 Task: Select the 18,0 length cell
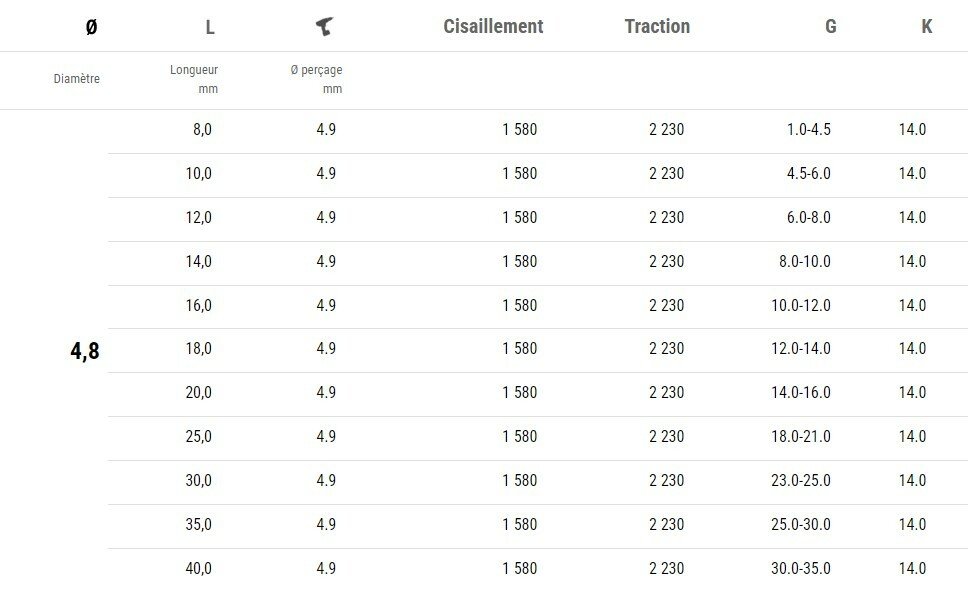(x=199, y=349)
